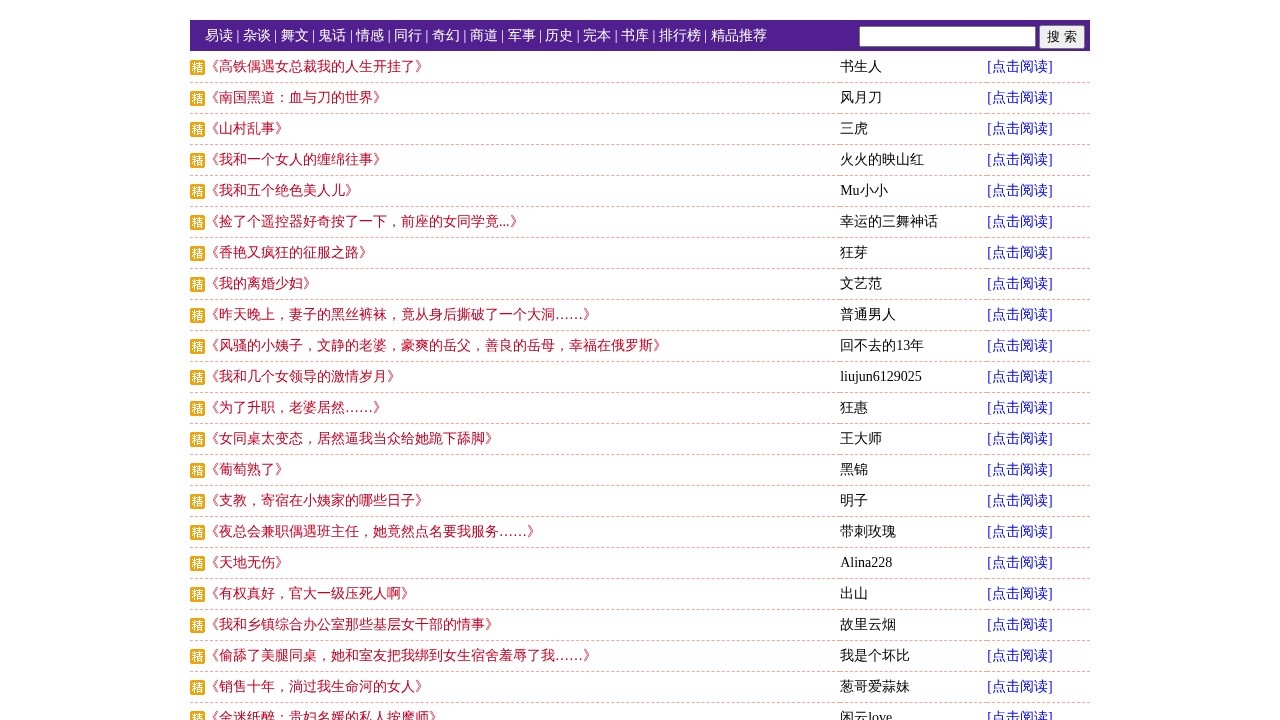Click the 精 badge beside 《我的离婚少妇》
The height and width of the screenshot is (720, 1280).
pyautogui.click(x=197, y=285)
